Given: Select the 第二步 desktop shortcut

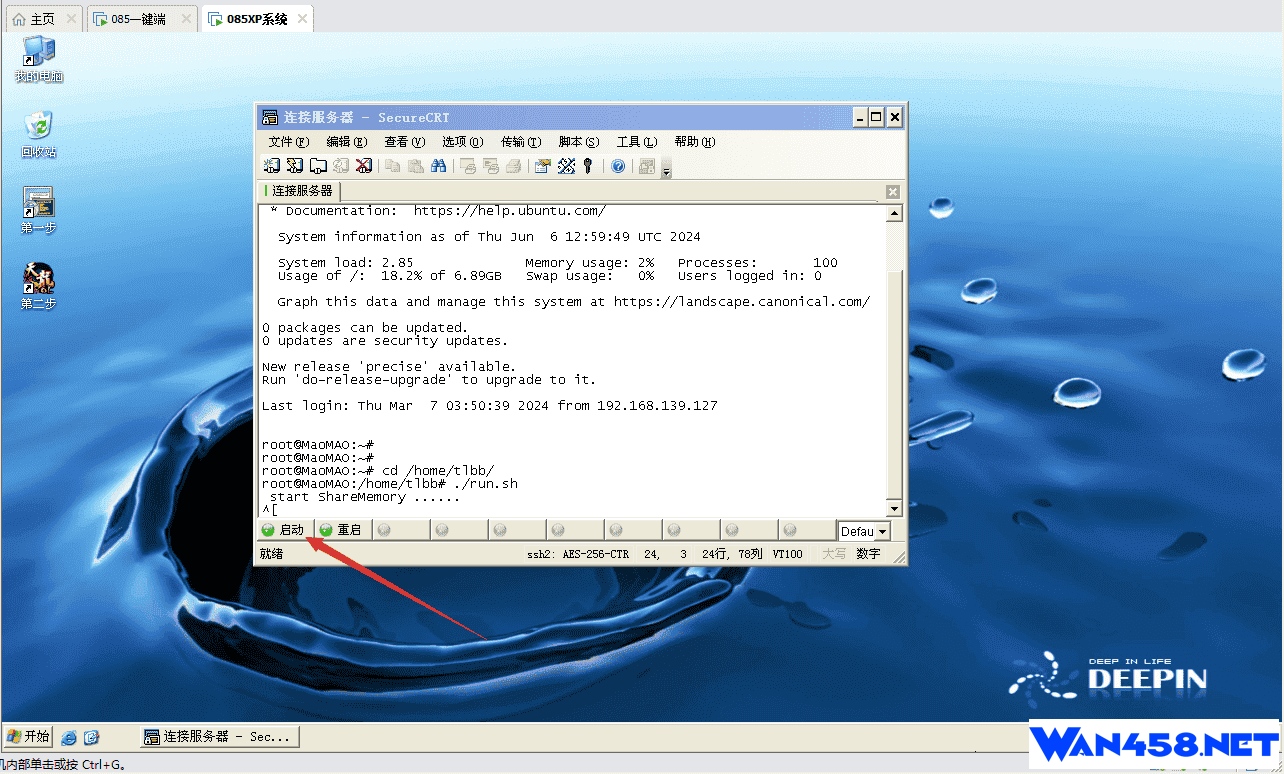Looking at the screenshot, I should point(39,286).
